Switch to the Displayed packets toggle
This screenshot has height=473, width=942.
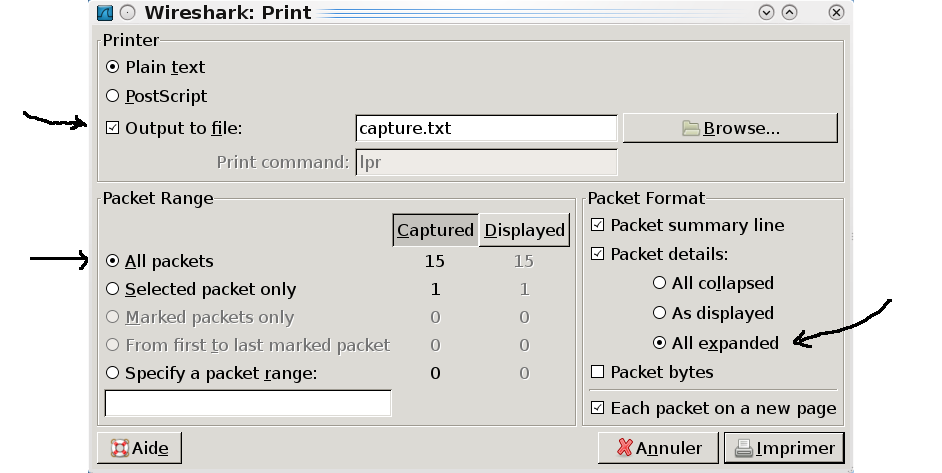(x=524, y=230)
